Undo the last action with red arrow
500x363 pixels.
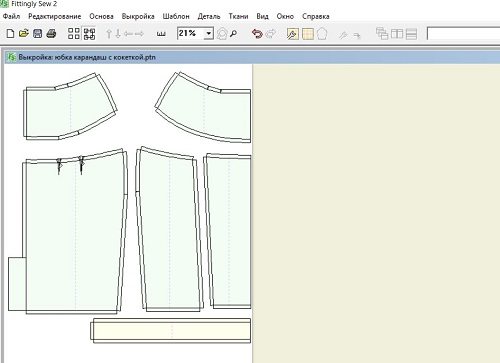[257, 34]
